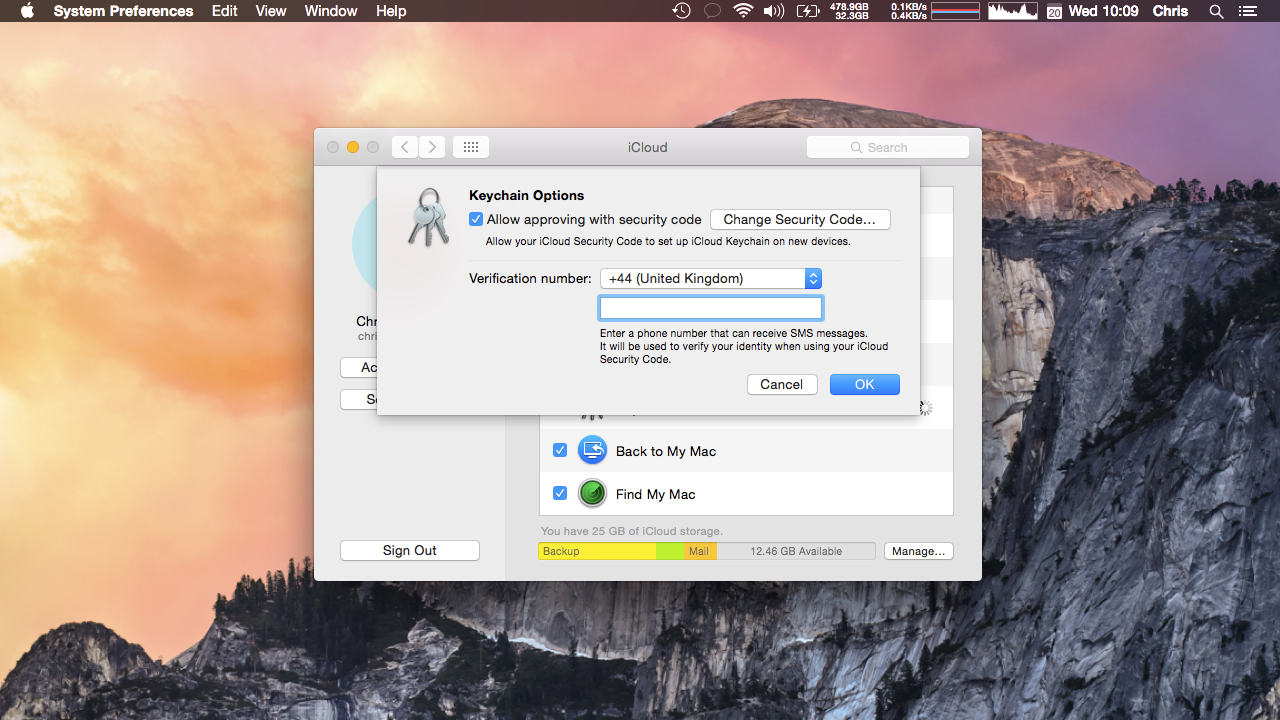This screenshot has width=1280, height=720.
Task: Click the Messages bubble menu bar icon
Action: pos(712,11)
